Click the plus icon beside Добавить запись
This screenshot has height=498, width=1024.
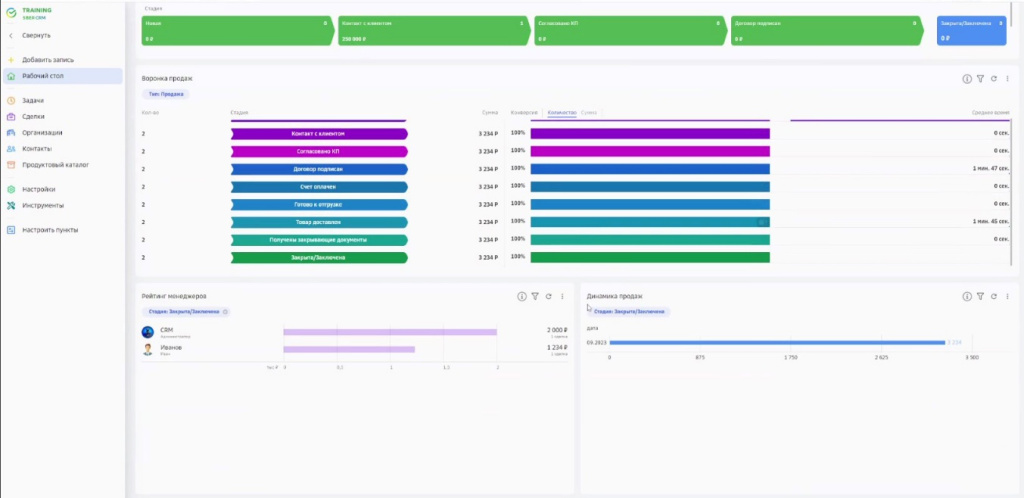10,60
